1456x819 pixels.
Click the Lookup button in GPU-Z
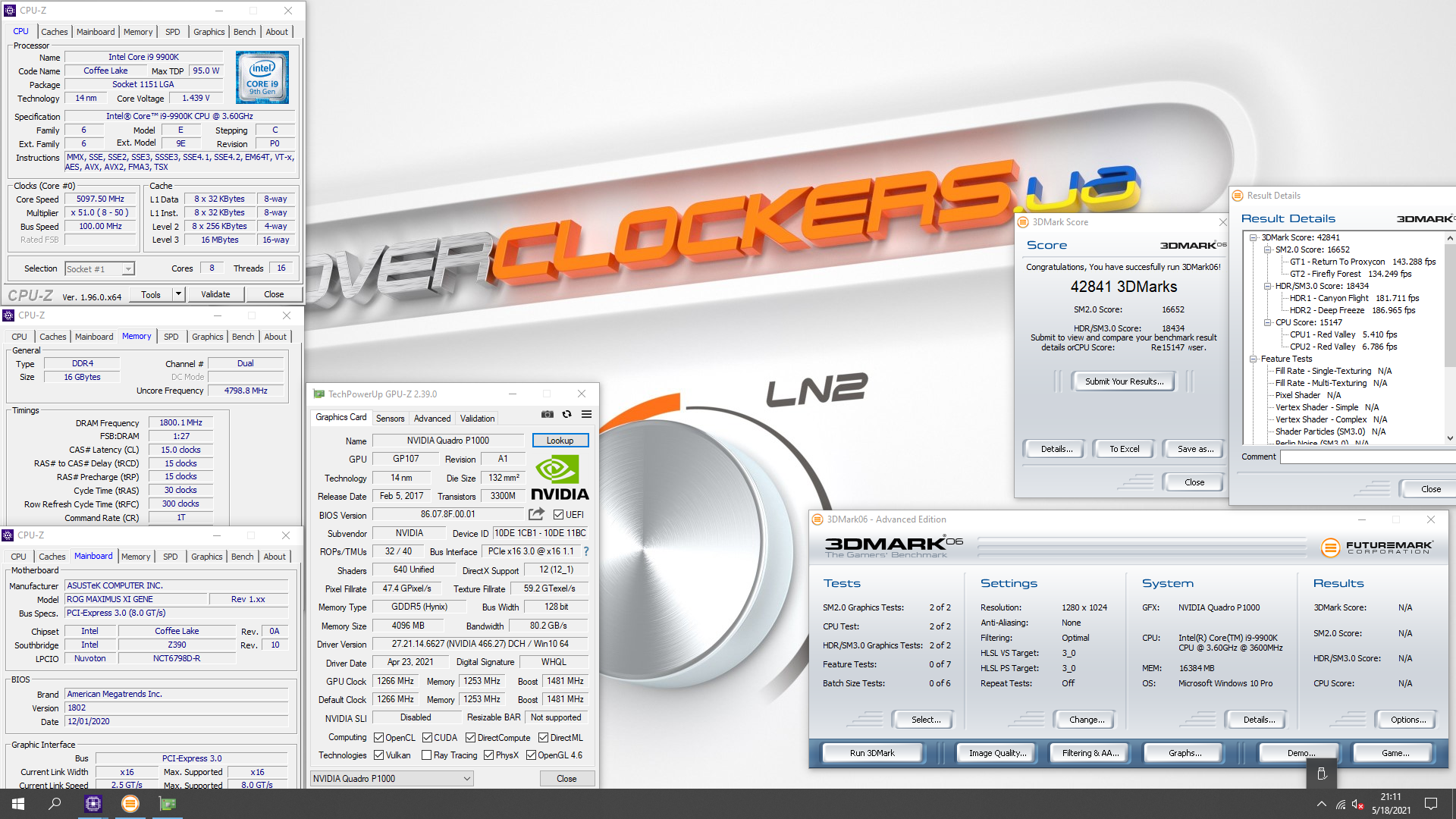click(560, 441)
